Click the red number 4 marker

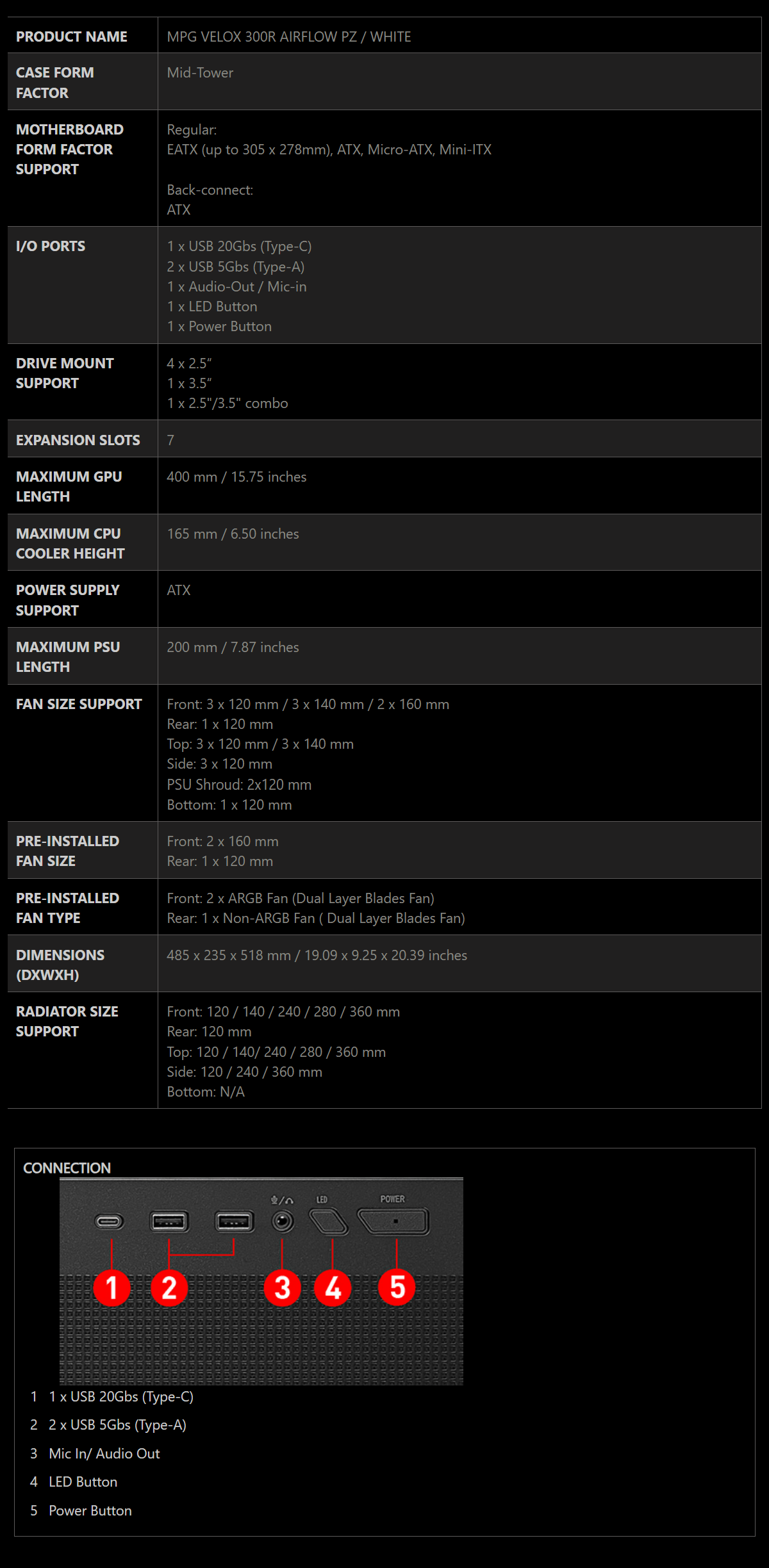[333, 1287]
